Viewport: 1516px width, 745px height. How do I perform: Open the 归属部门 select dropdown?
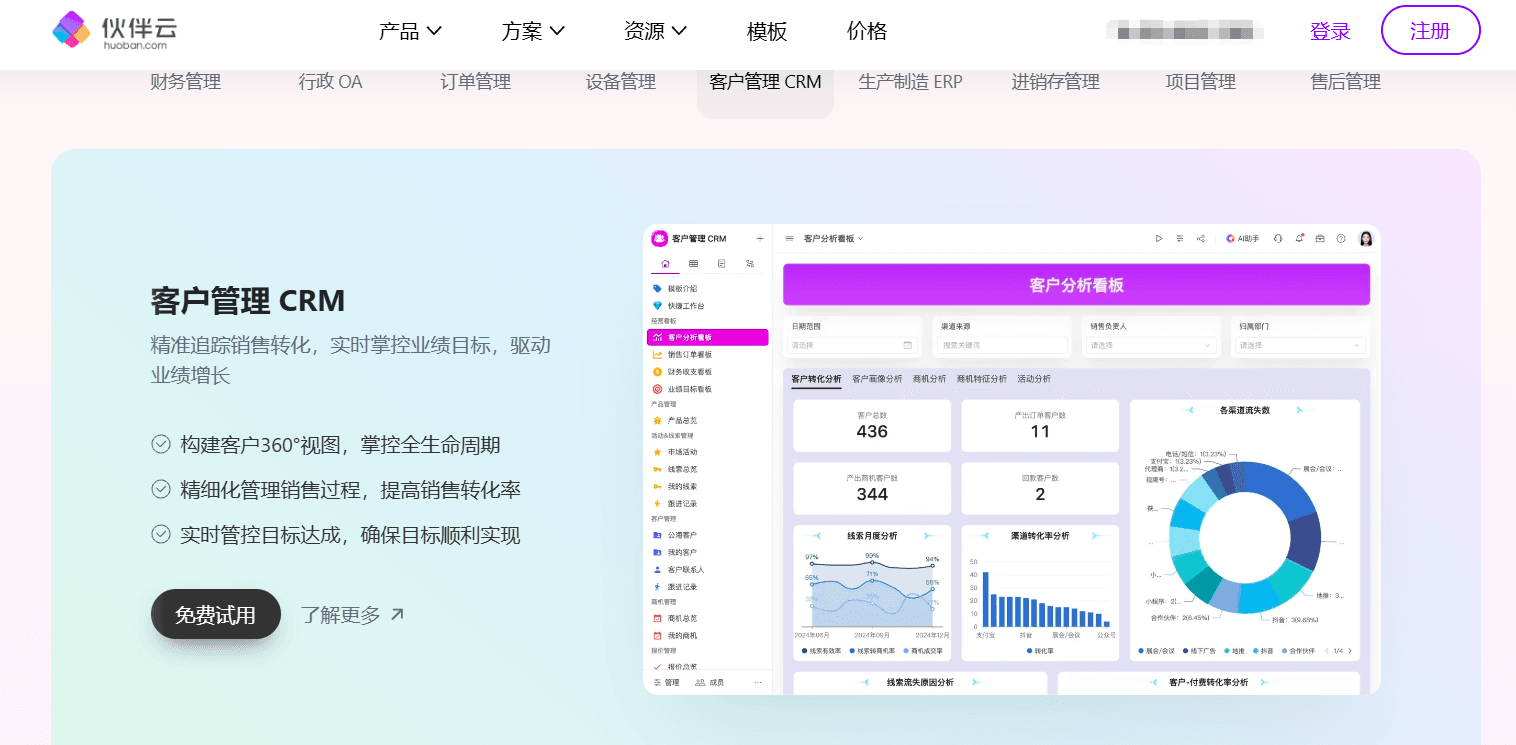pyautogui.click(x=1300, y=345)
